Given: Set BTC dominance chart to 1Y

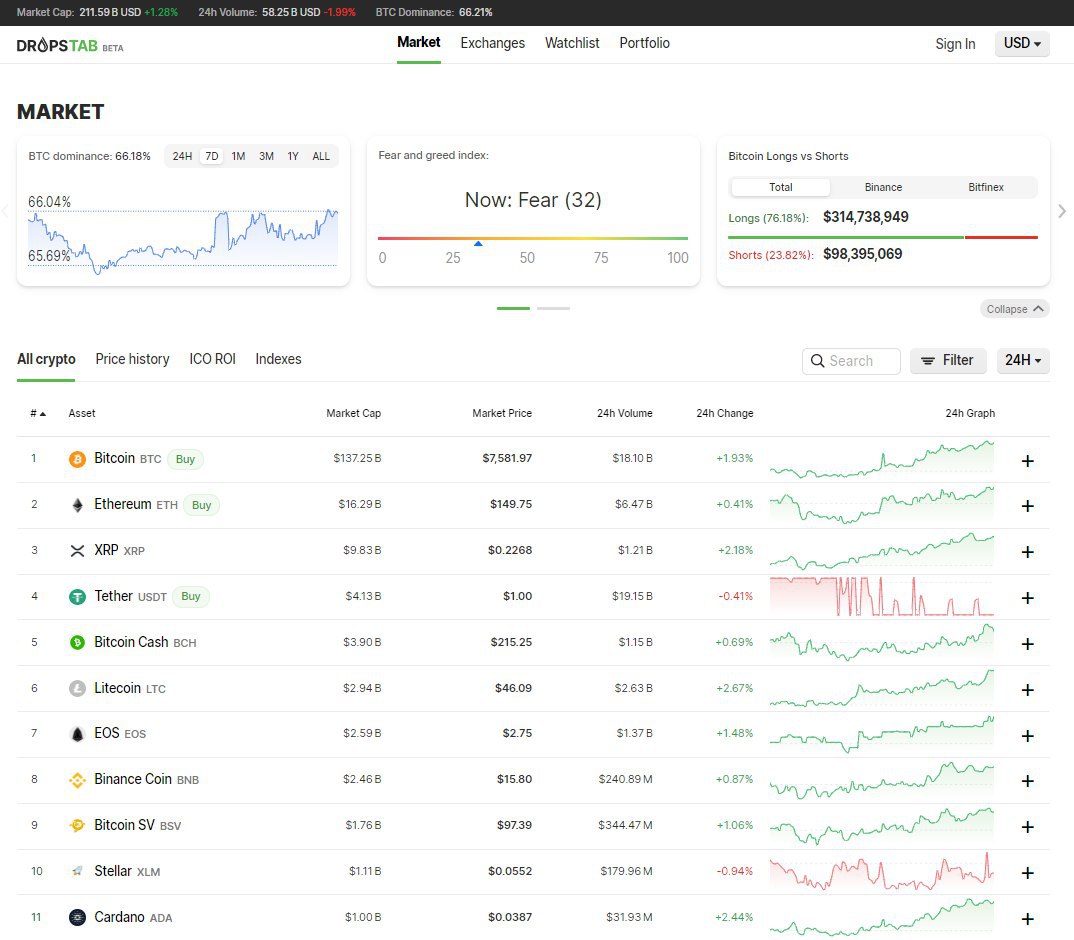Looking at the screenshot, I should pos(293,156).
